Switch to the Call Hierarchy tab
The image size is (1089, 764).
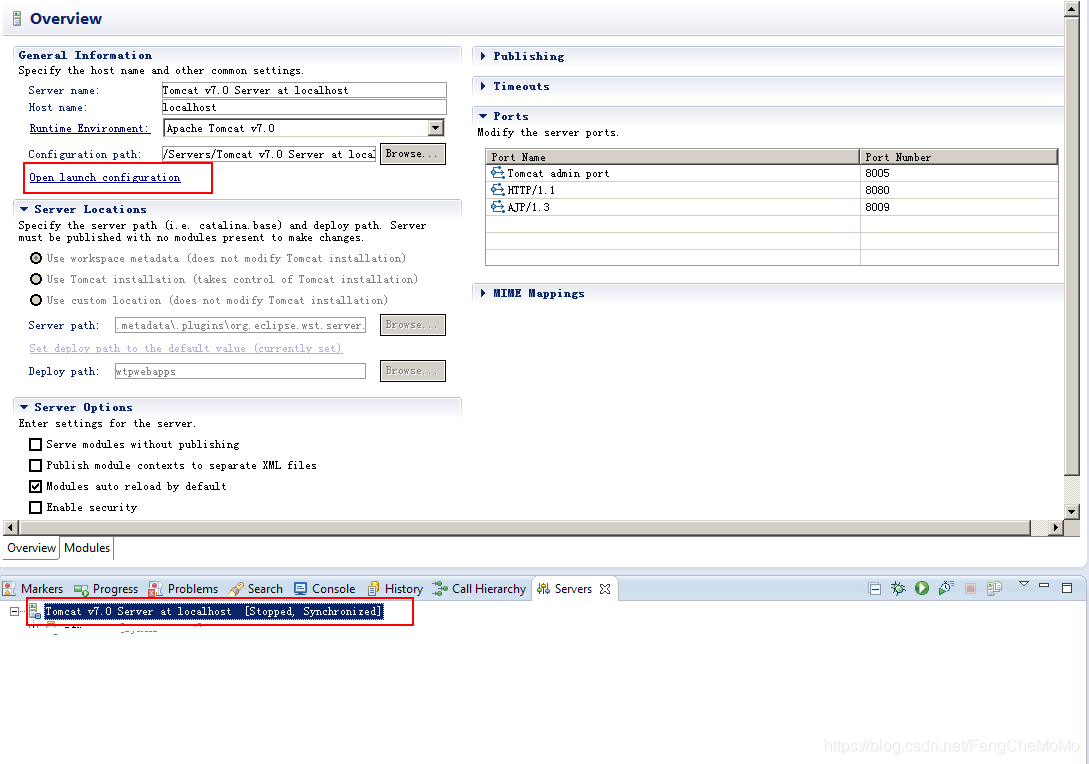479,589
